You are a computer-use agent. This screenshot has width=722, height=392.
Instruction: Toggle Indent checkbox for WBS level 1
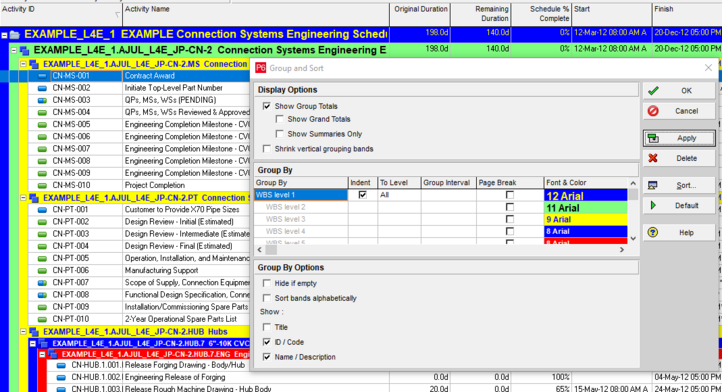click(x=363, y=195)
